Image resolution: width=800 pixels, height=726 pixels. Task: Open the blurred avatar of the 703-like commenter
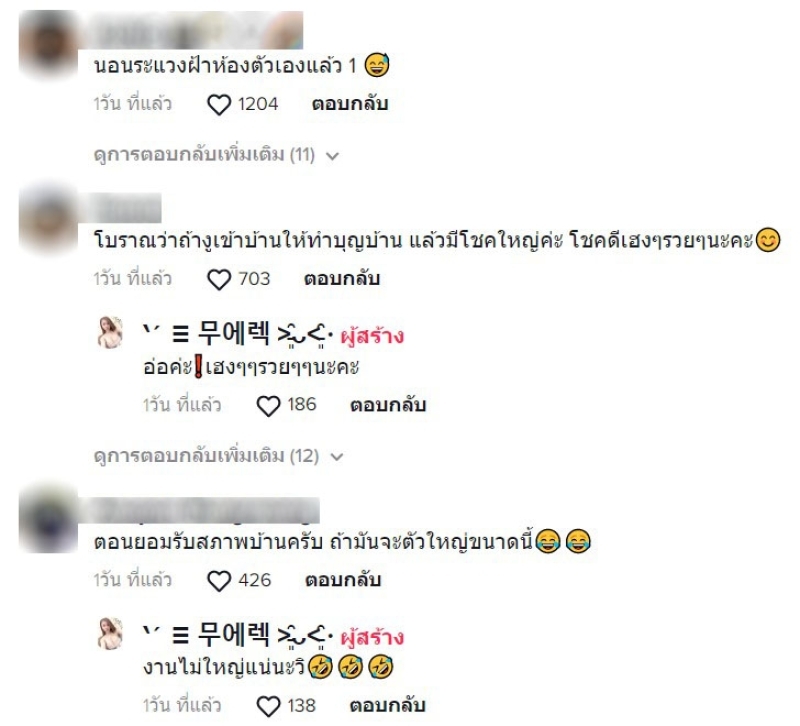[x=48, y=220]
